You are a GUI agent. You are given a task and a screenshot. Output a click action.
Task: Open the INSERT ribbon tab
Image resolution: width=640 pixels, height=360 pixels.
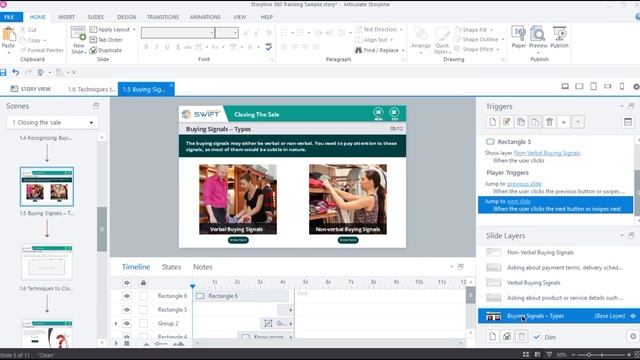click(x=67, y=17)
